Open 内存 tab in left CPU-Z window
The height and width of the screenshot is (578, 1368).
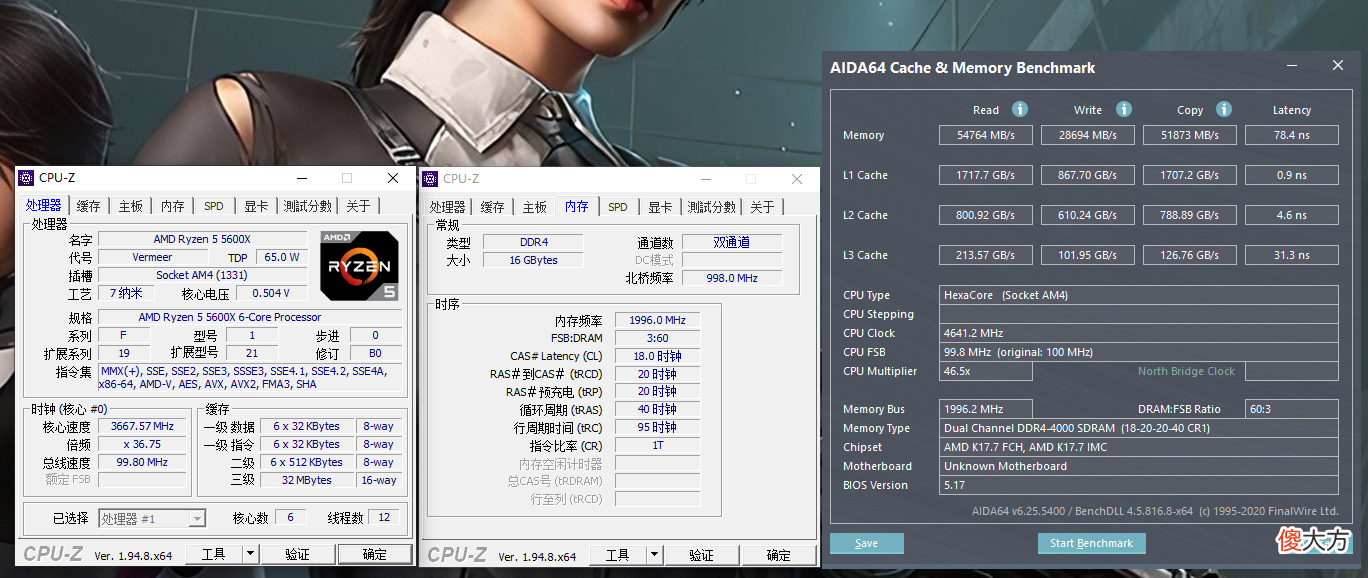point(173,206)
